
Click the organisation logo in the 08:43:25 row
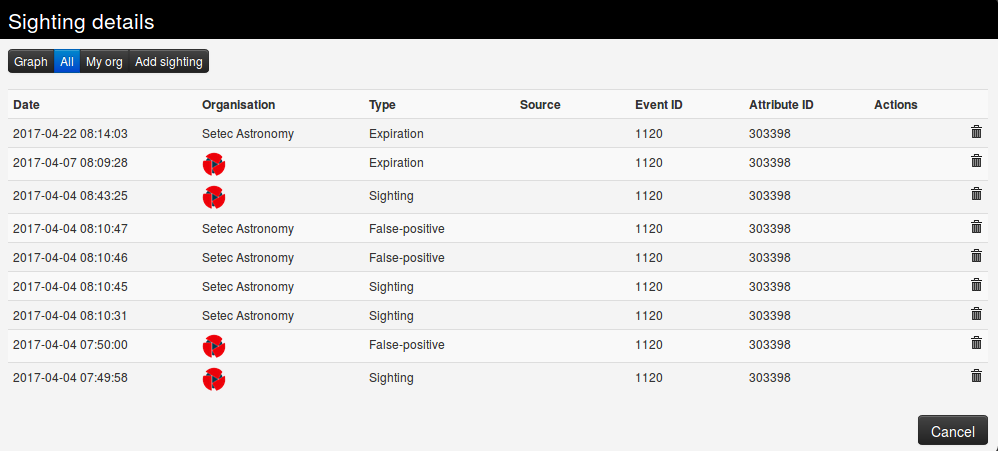pyautogui.click(x=214, y=197)
